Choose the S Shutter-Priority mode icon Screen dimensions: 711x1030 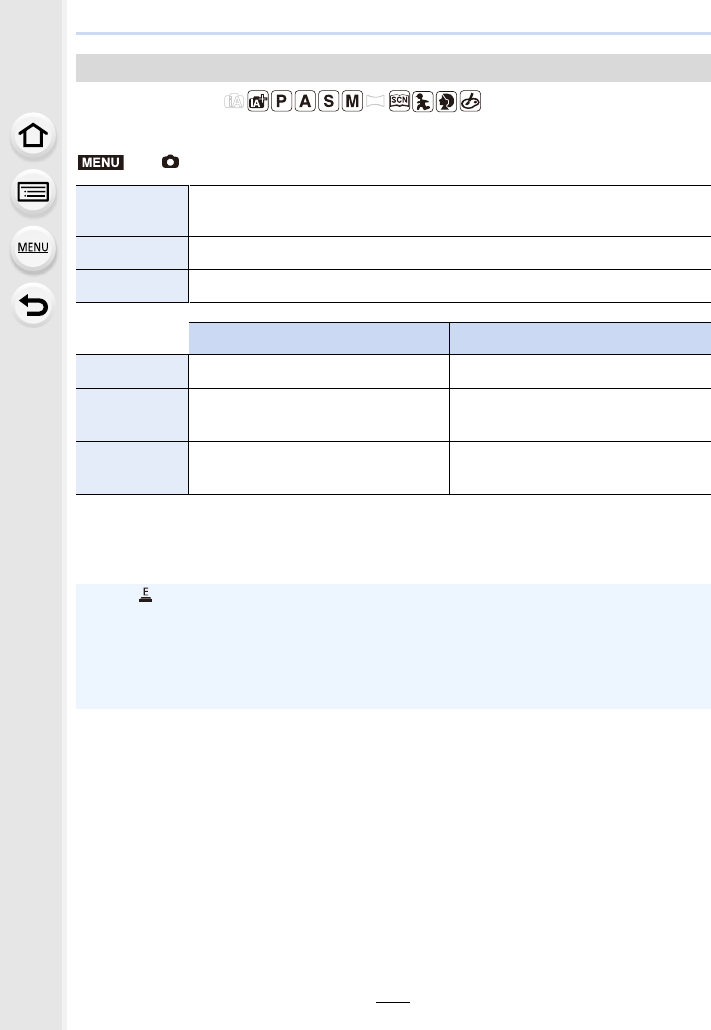(329, 101)
